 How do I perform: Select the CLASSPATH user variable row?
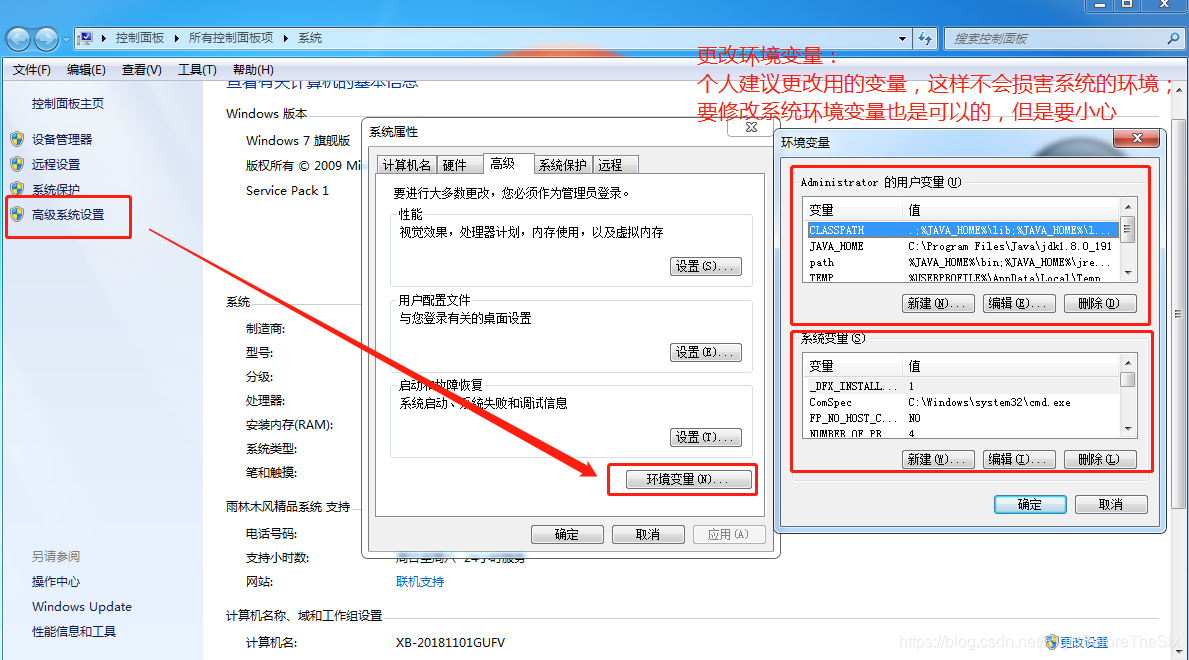pos(962,230)
